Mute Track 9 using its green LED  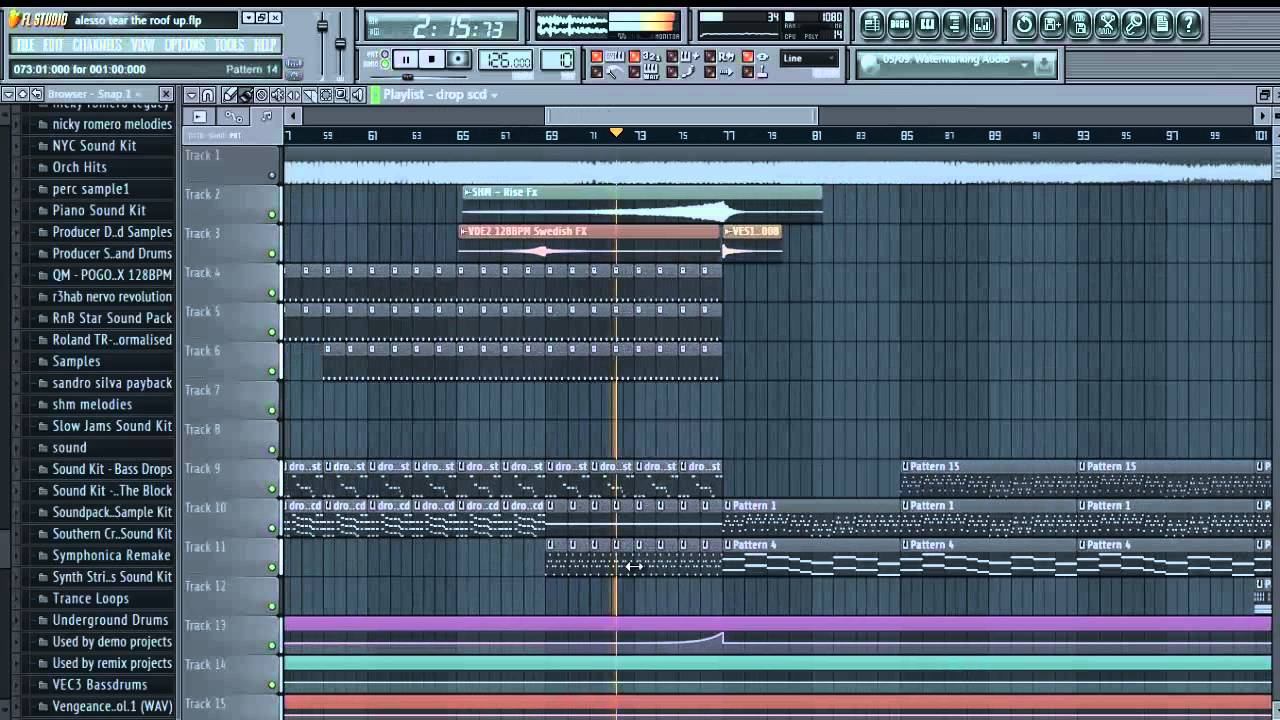point(272,489)
